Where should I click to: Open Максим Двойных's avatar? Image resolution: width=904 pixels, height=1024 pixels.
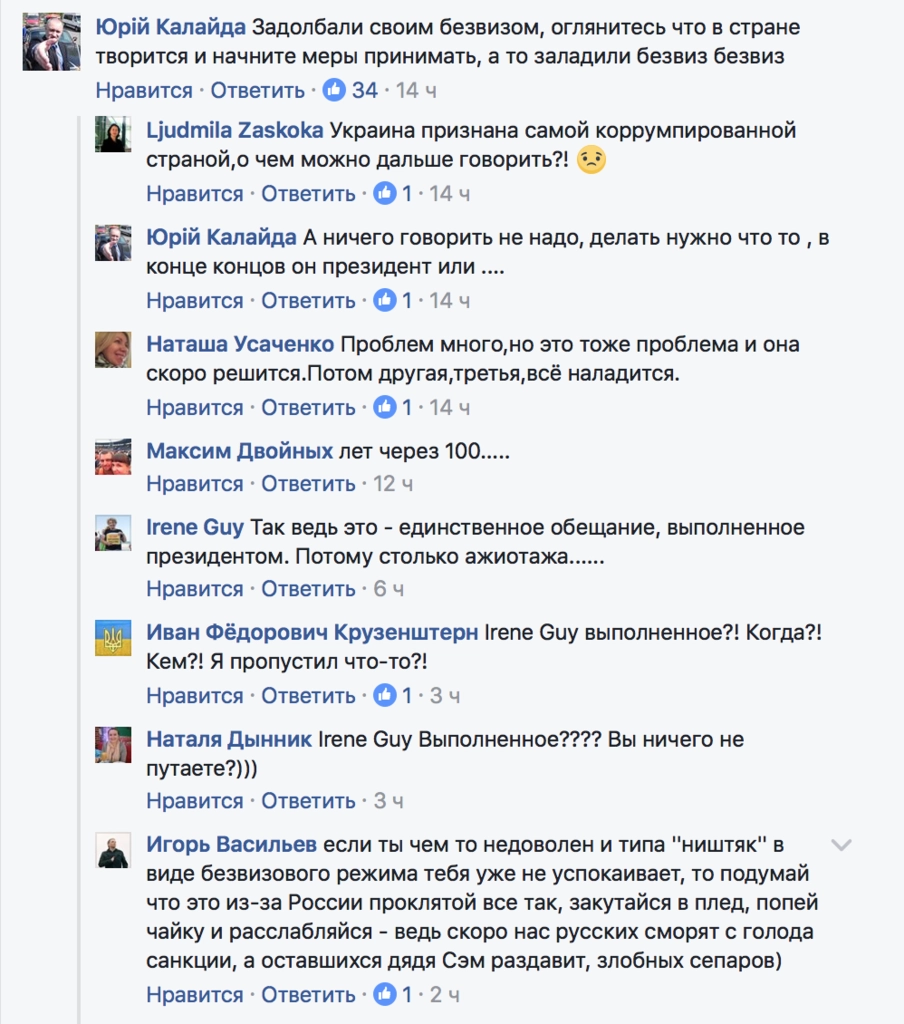tap(113, 456)
